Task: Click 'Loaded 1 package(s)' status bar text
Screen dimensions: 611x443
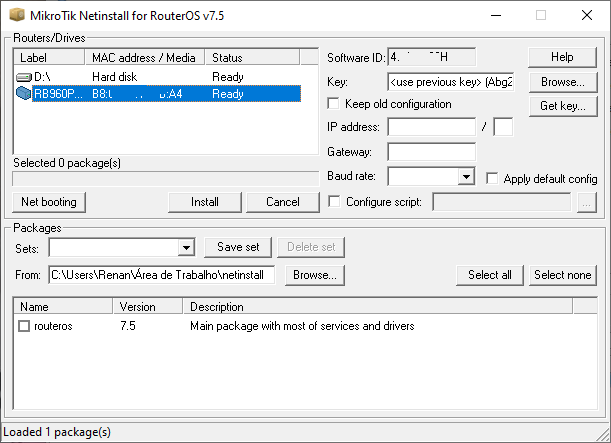Action: click(57, 432)
